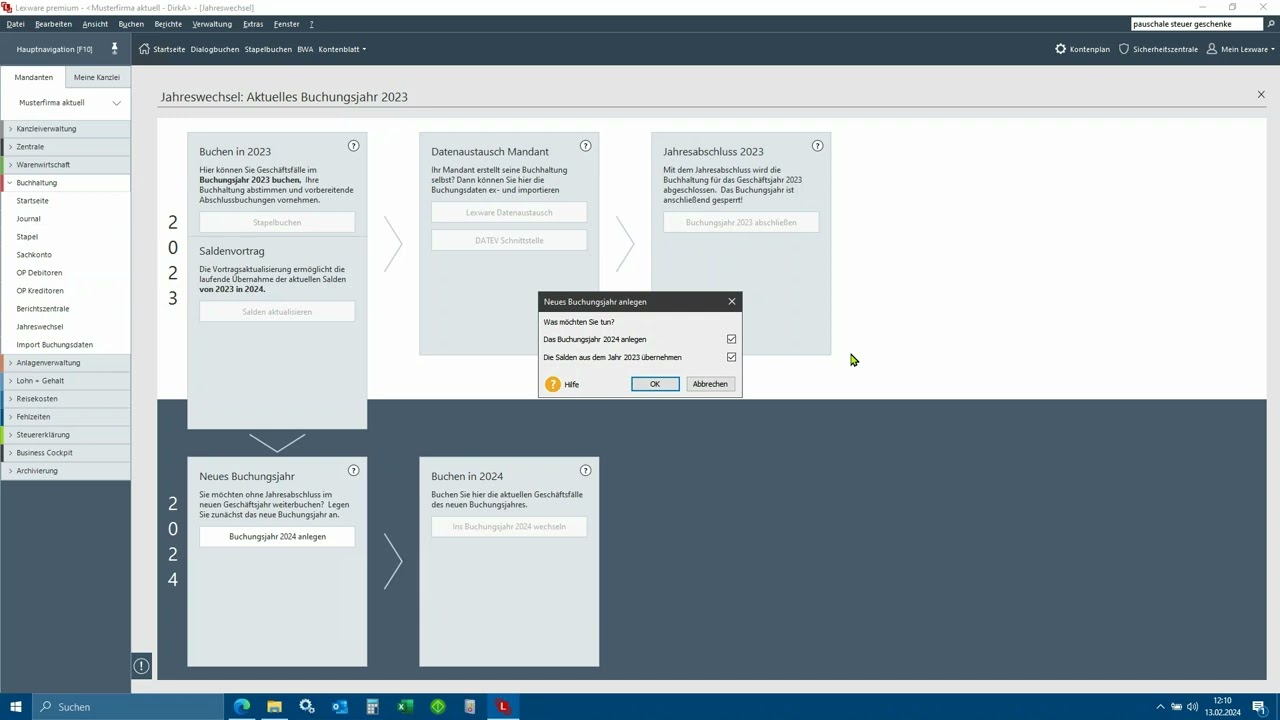Open the gear settings icon in taskbar

307,707
